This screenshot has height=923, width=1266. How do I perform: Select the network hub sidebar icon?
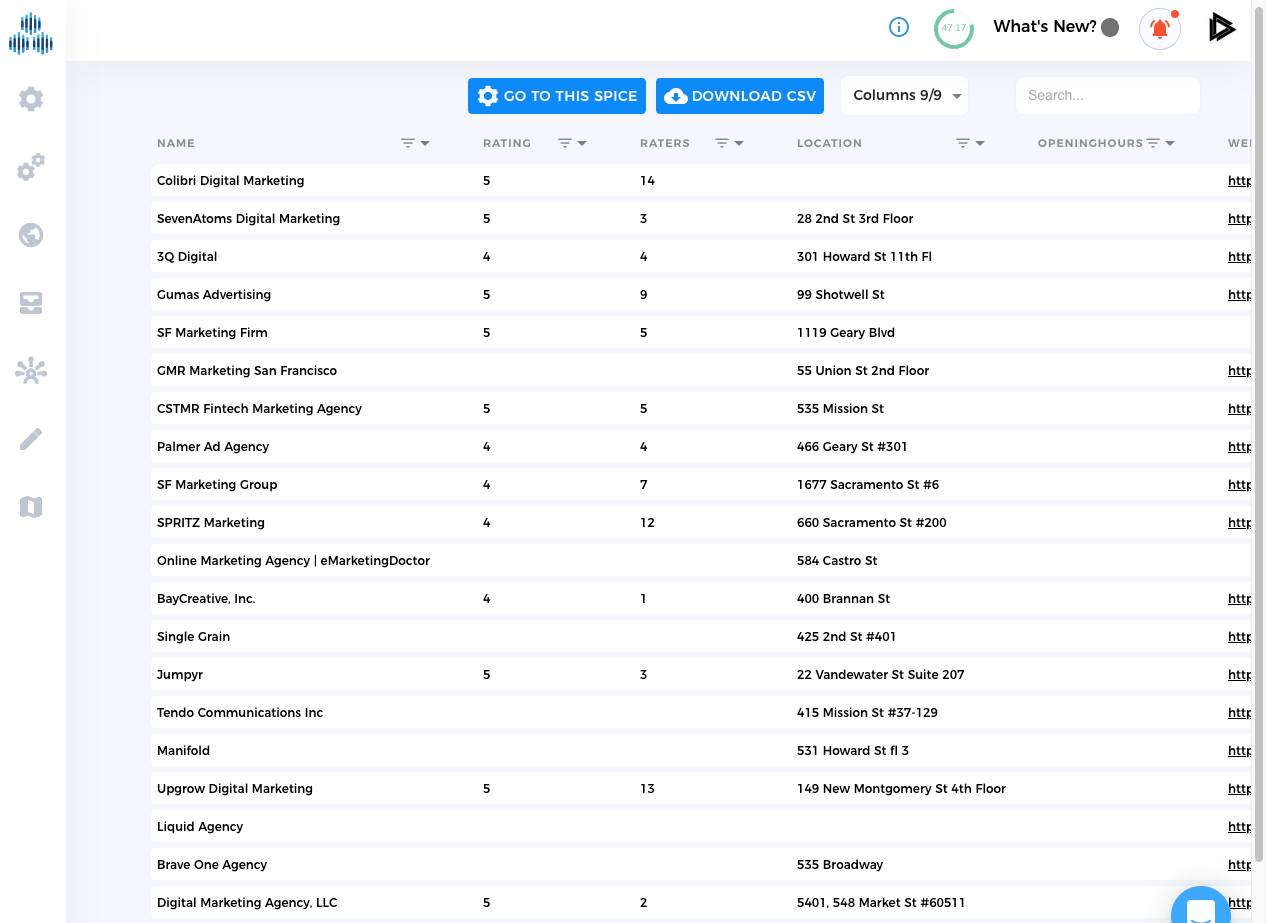pos(31,372)
